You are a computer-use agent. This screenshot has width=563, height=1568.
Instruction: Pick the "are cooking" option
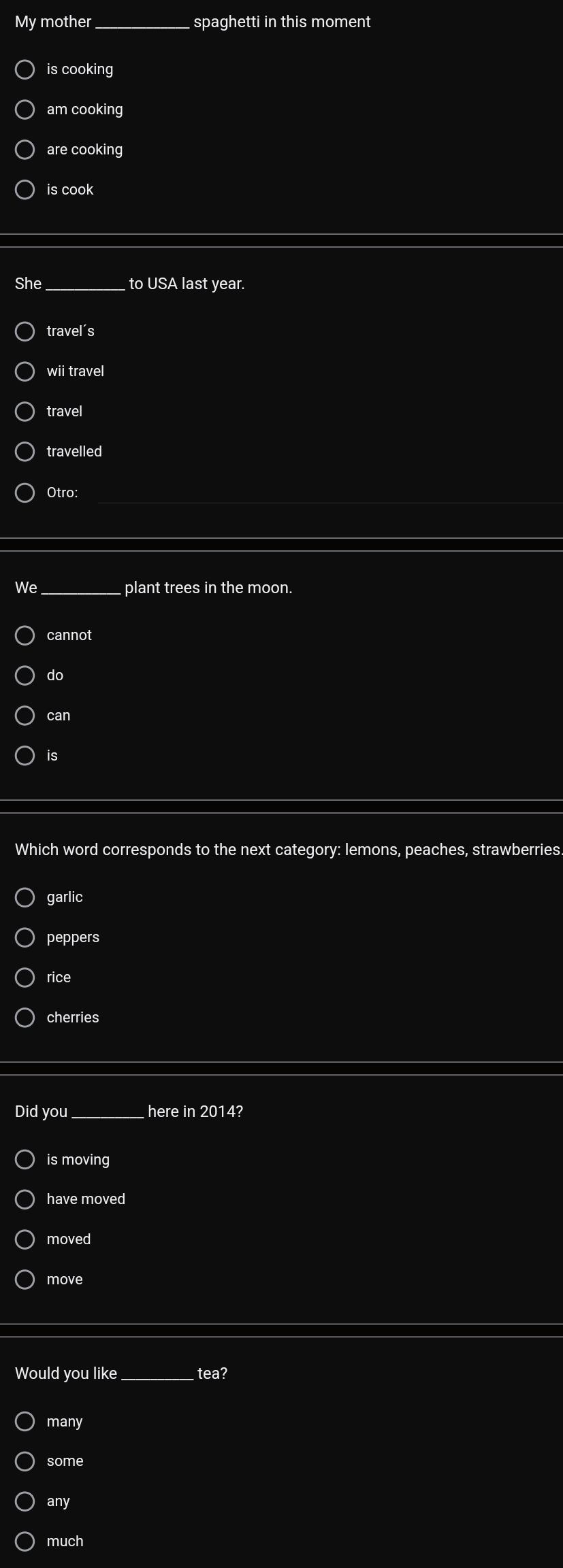[25, 150]
